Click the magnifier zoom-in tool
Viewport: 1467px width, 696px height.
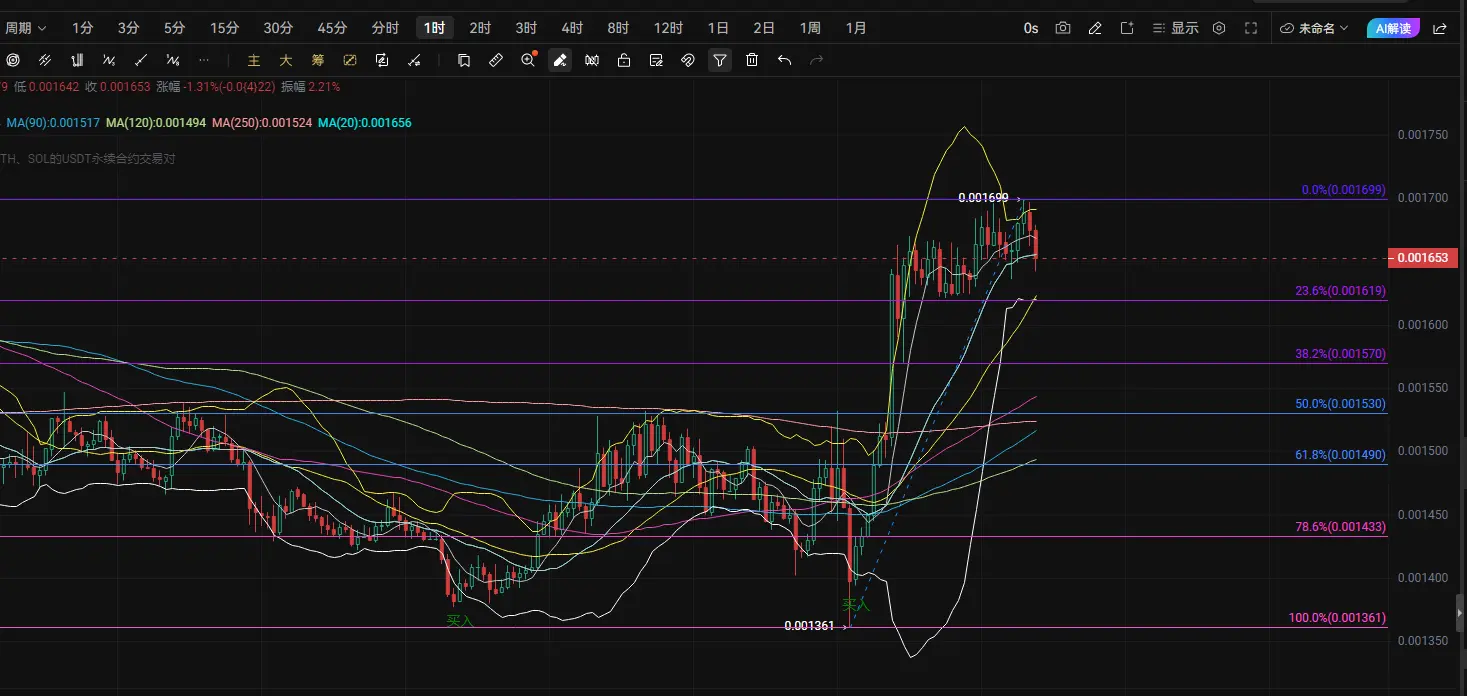(529, 60)
